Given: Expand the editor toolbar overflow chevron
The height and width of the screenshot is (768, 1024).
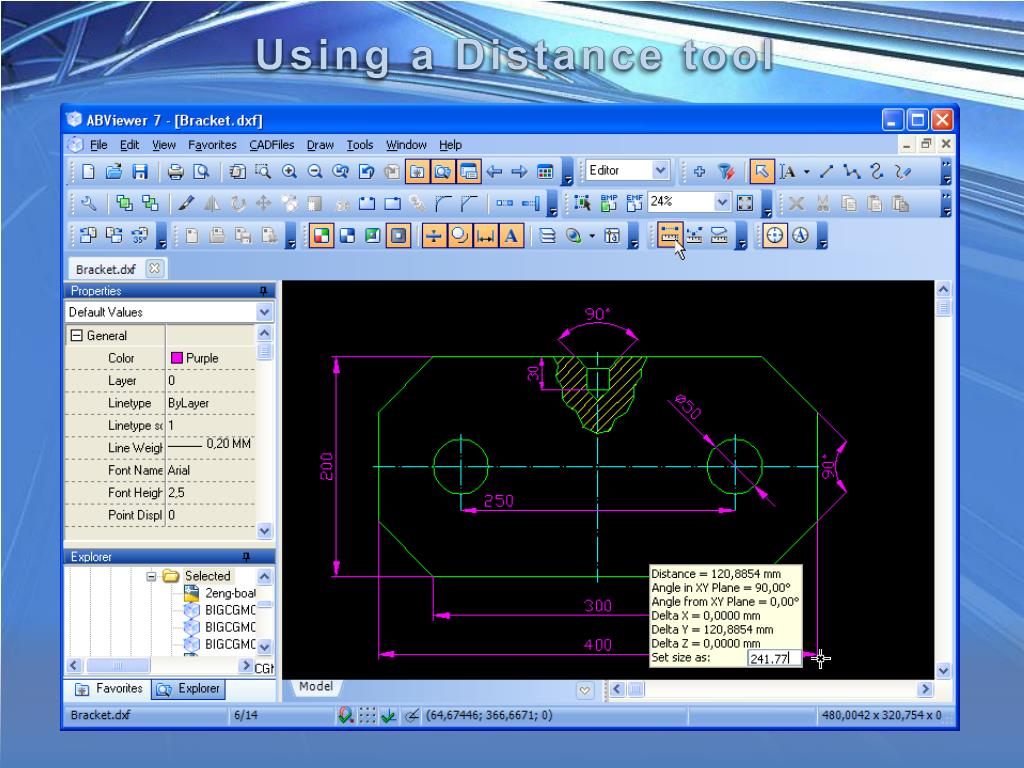Looking at the screenshot, I should pyautogui.click(x=946, y=172).
